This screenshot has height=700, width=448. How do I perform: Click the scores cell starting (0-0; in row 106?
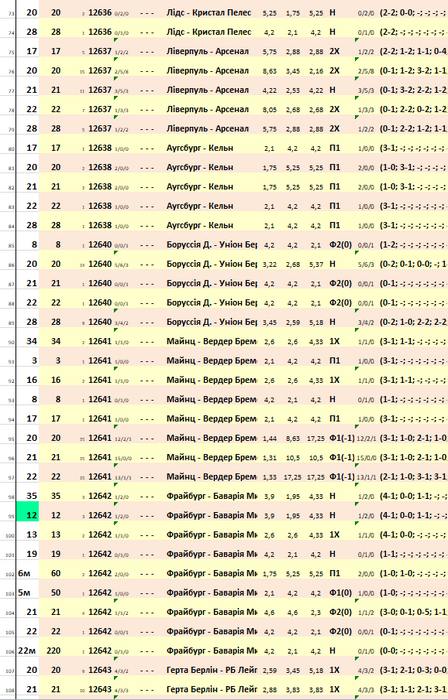pyautogui.click(x=413, y=651)
